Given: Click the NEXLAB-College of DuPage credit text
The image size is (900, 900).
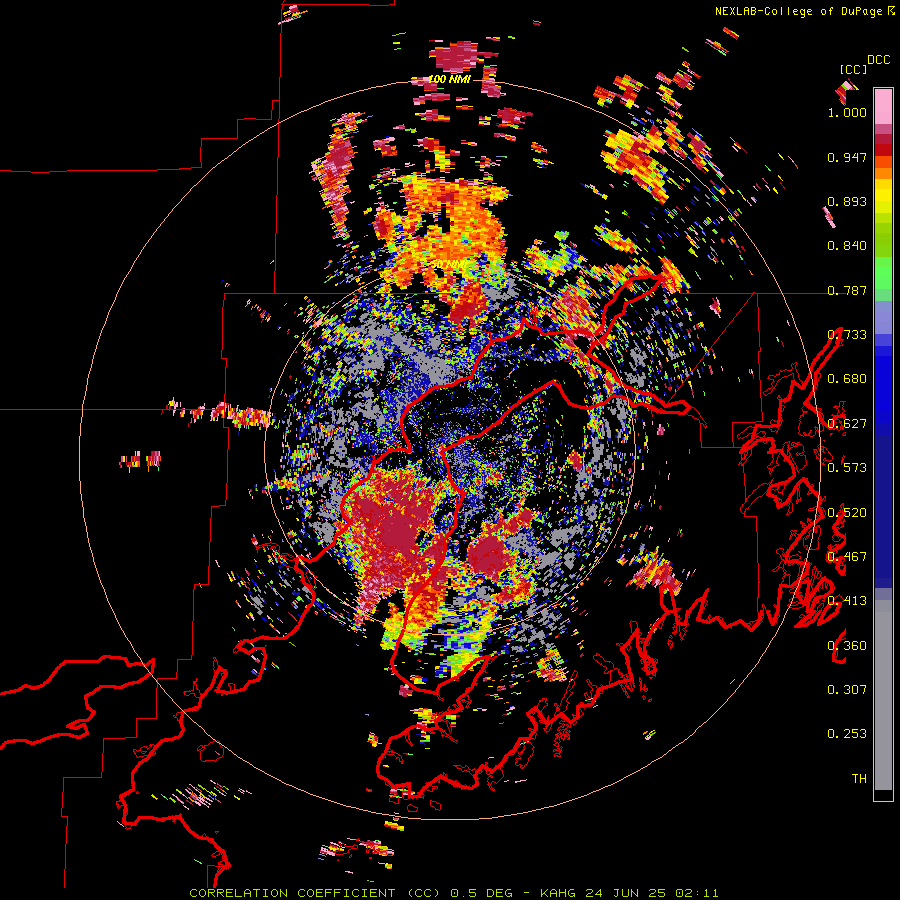Looking at the screenshot, I should [x=800, y=11].
